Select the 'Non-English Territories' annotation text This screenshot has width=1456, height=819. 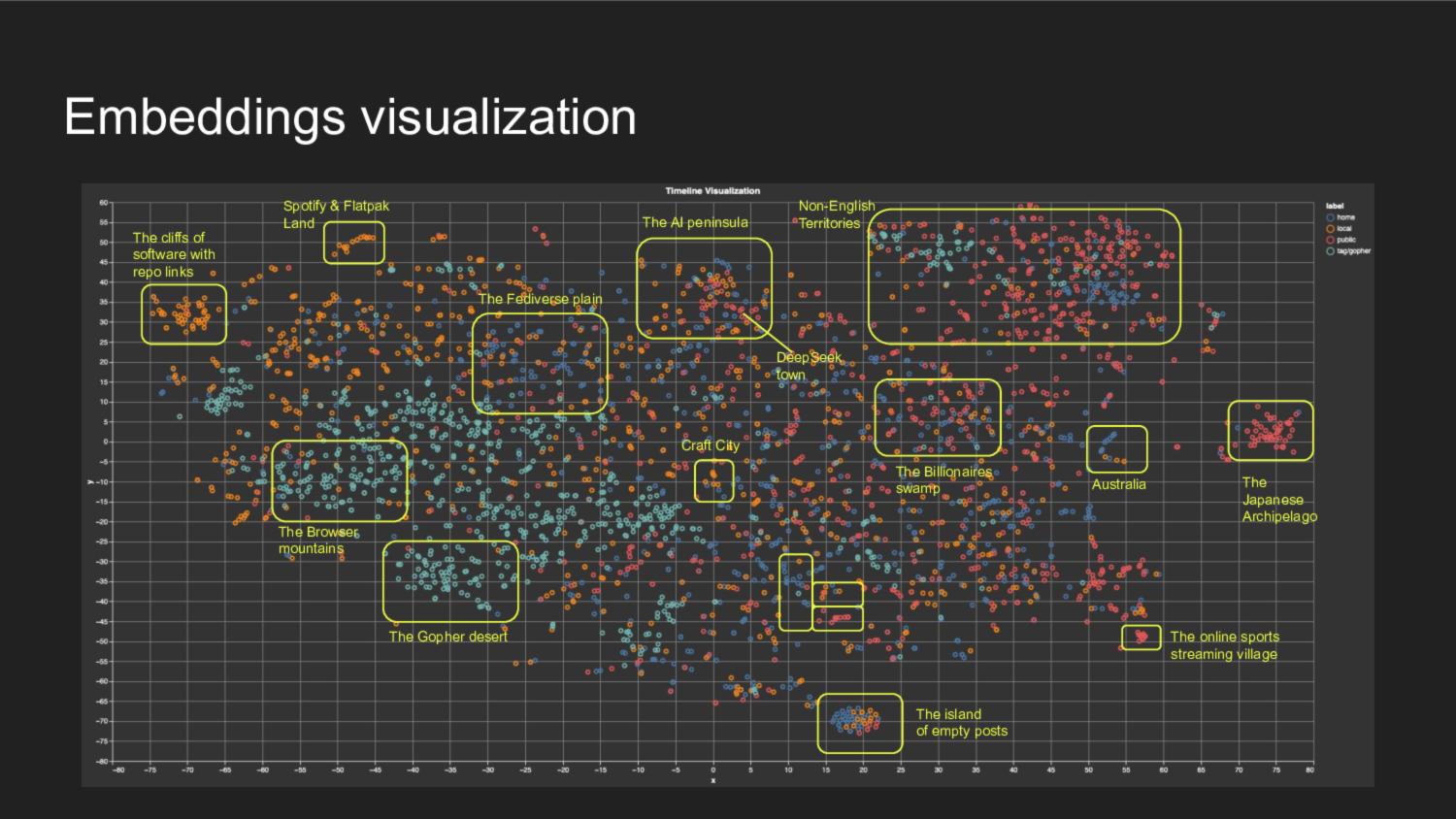point(836,214)
